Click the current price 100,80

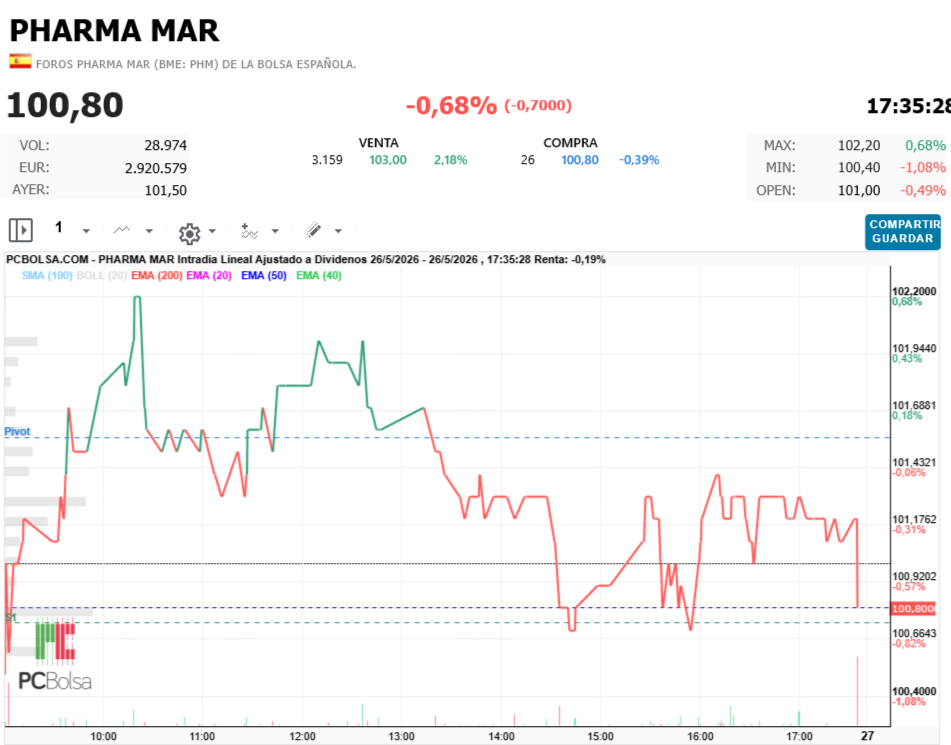65,105
